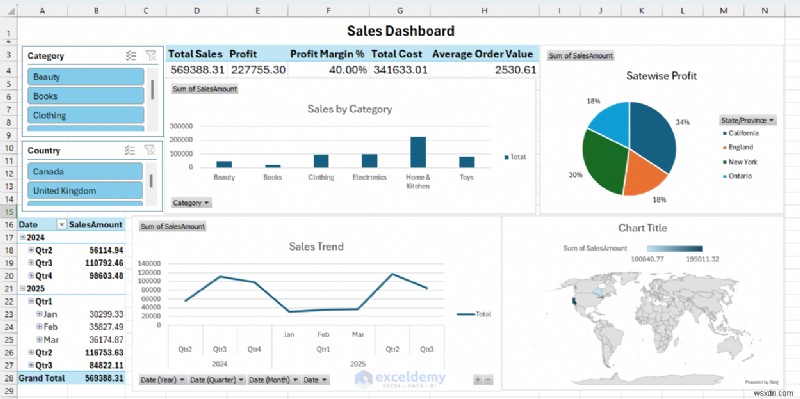Clear filter on Category slicer
Viewport: 800px width, 399px height.
[x=150, y=56]
